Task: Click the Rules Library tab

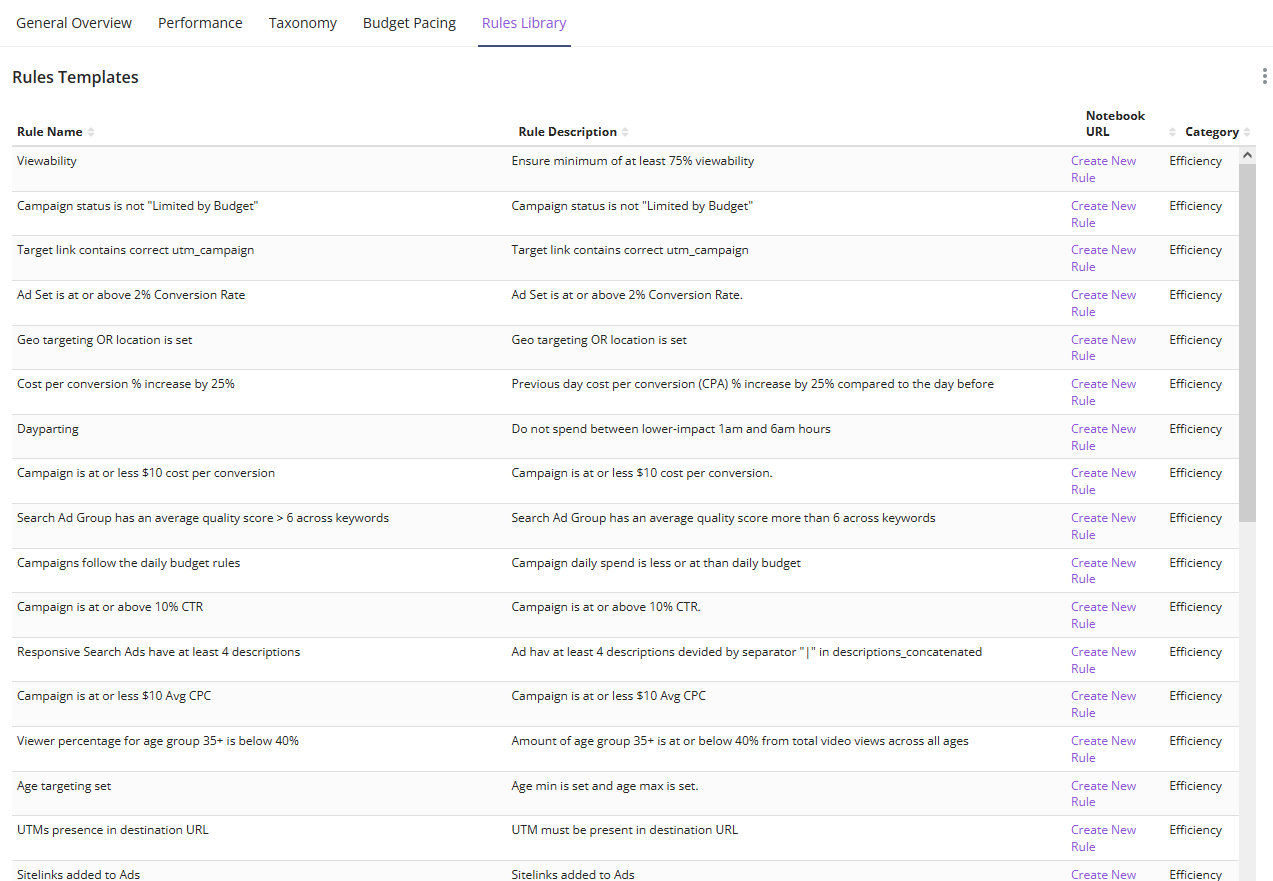Action: pos(523,23)
